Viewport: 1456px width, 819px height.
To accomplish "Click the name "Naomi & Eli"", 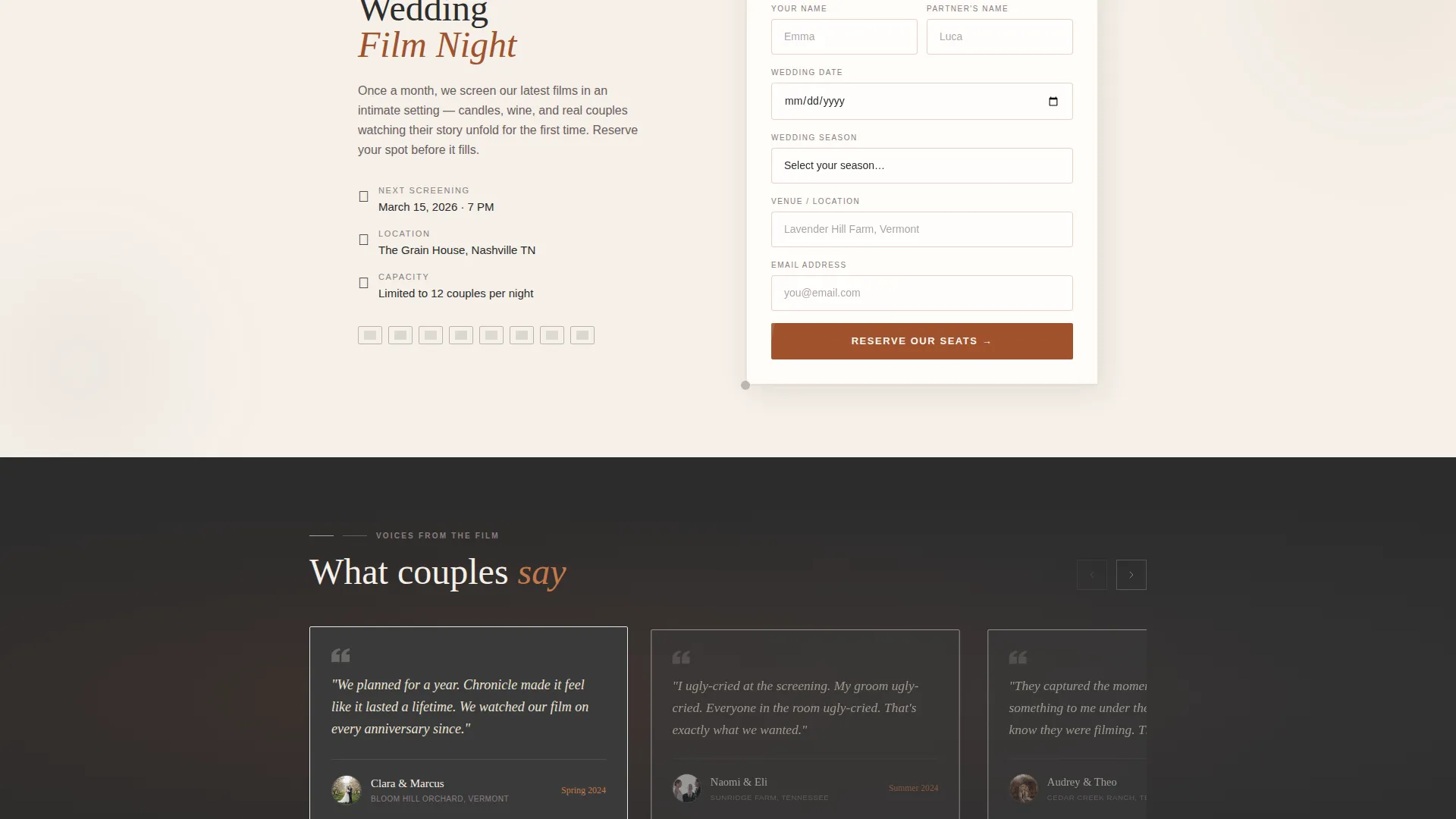I will (739, 782).
